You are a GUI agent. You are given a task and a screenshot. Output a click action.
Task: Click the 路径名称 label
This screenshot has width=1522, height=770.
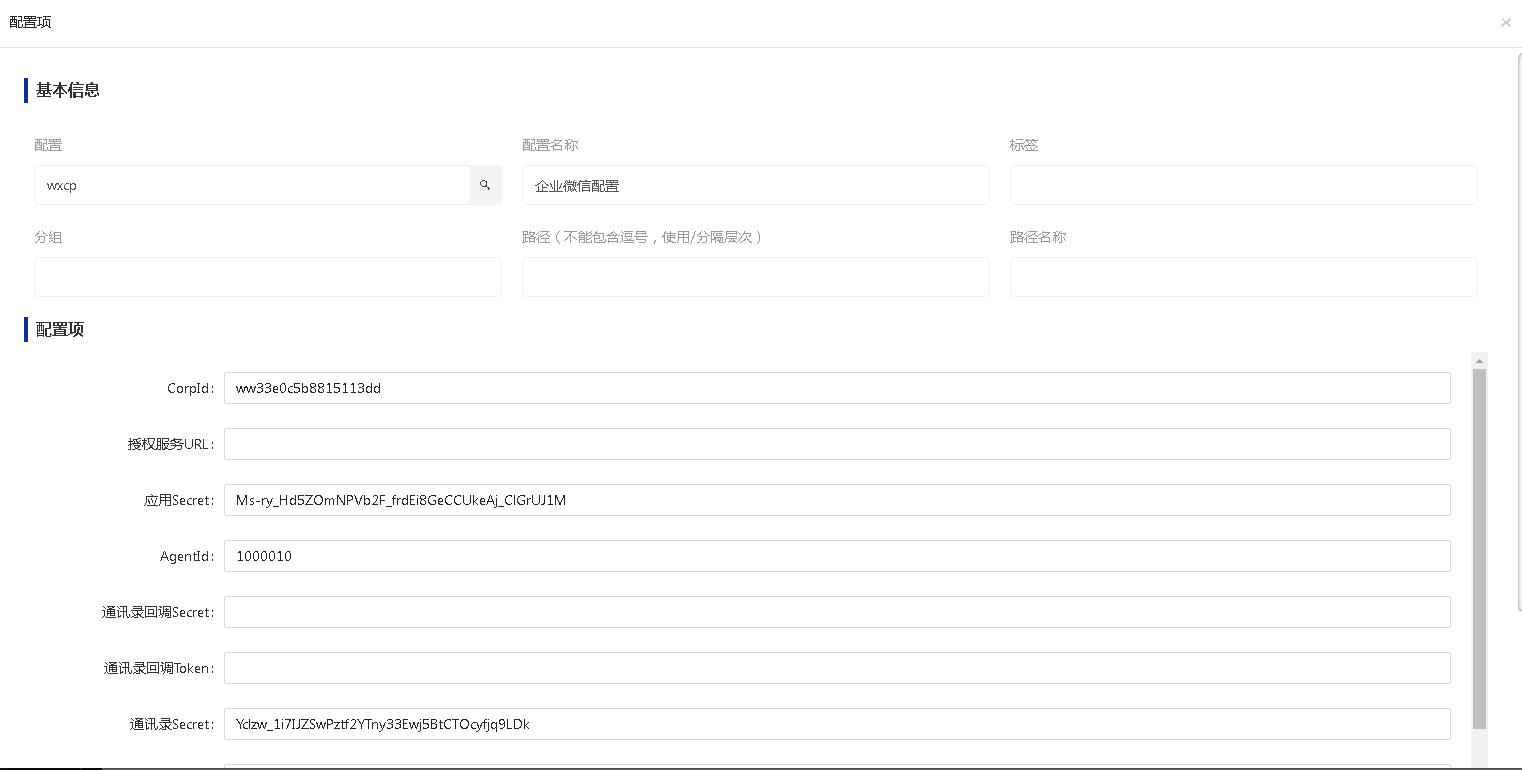(x=1038, y=237)
